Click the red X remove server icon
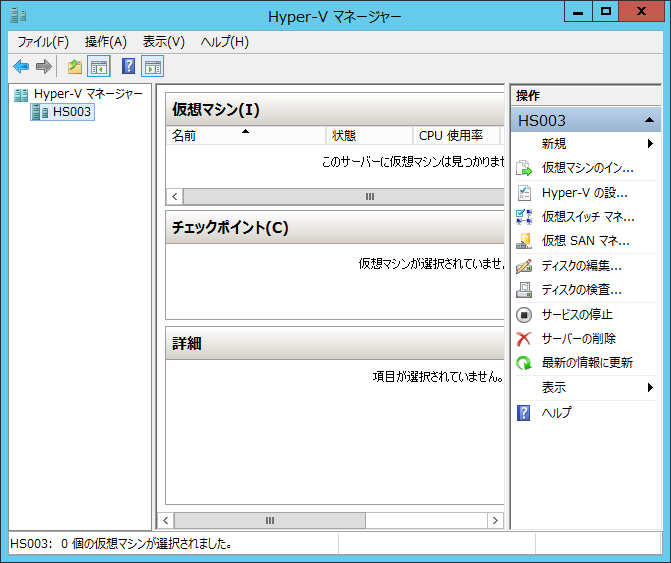 coord(524,339)
